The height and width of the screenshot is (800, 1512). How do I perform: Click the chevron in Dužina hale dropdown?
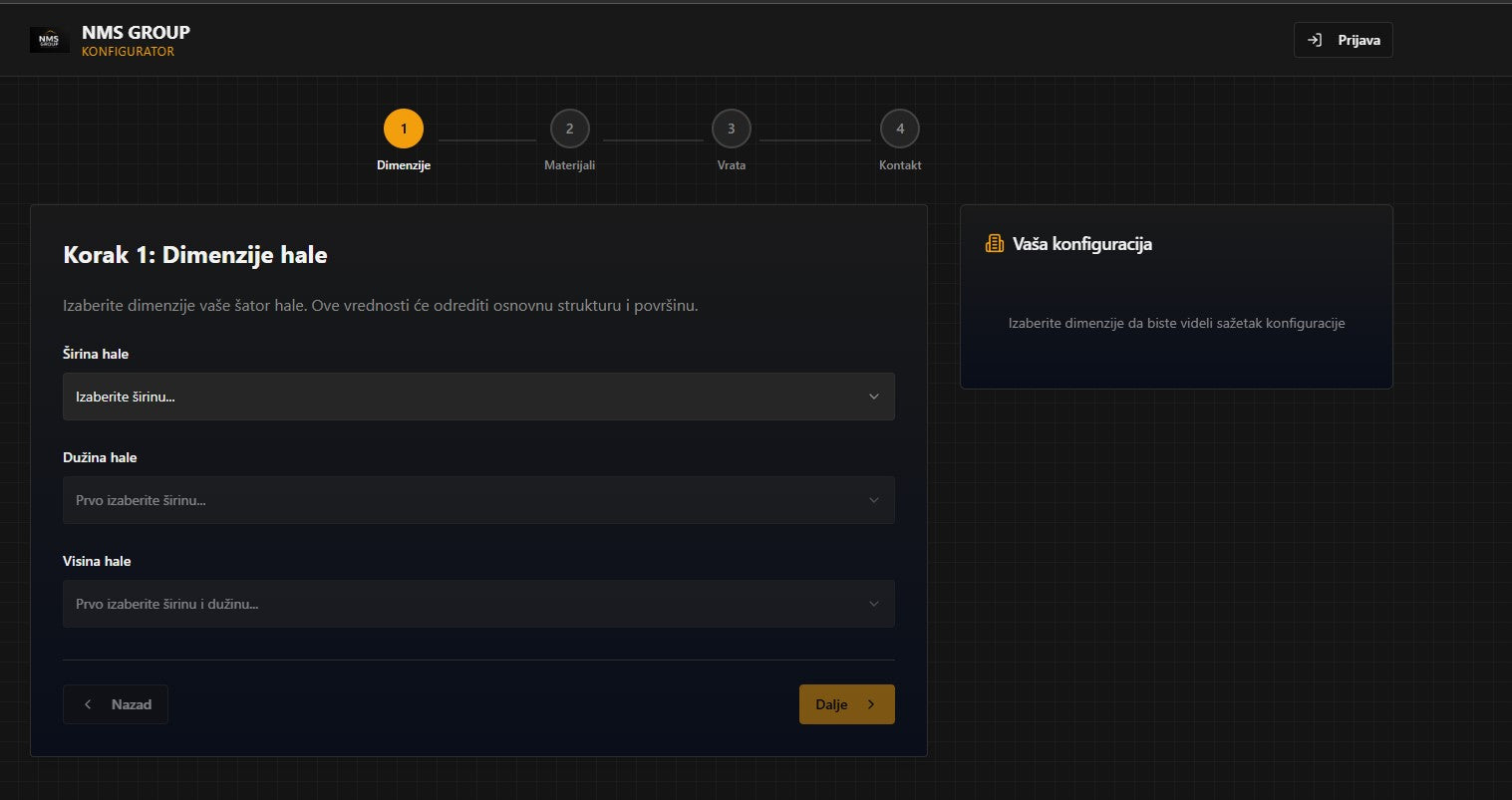pyautogui.click(x=873, y=500)
